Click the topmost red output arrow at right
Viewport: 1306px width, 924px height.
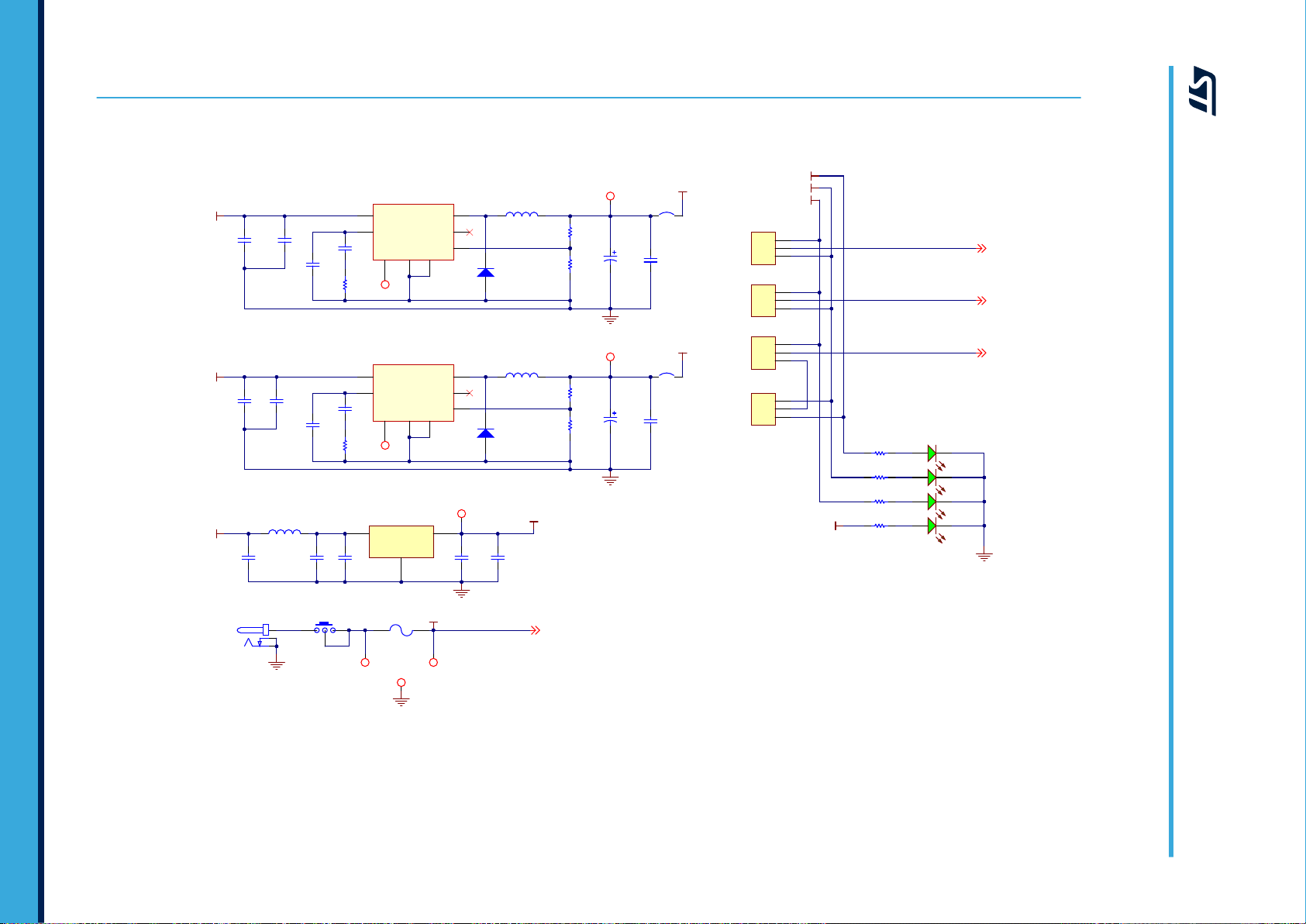(981, 248)
